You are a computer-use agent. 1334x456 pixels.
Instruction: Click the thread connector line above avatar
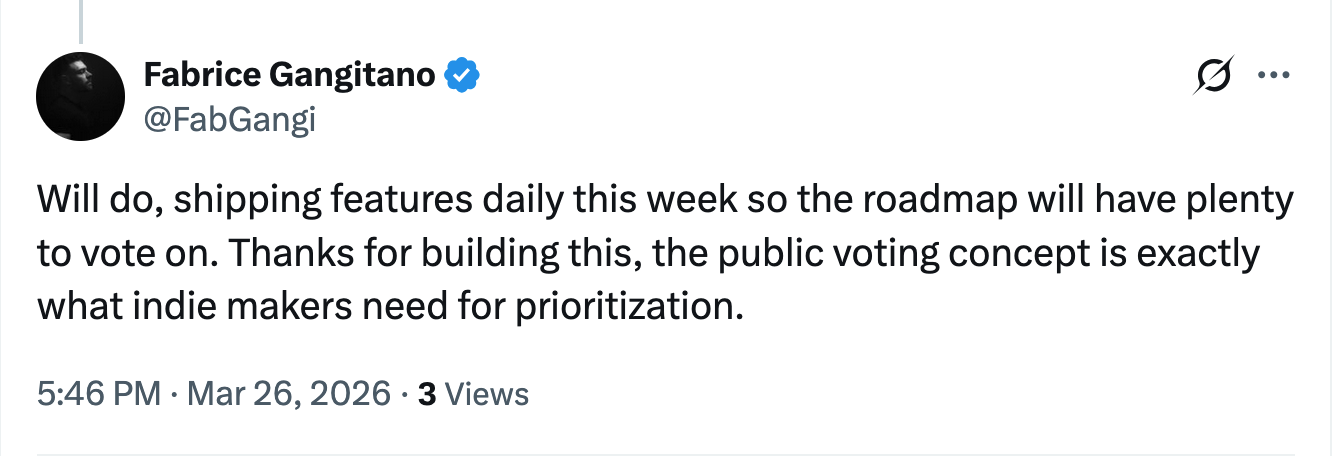(79, 20)
